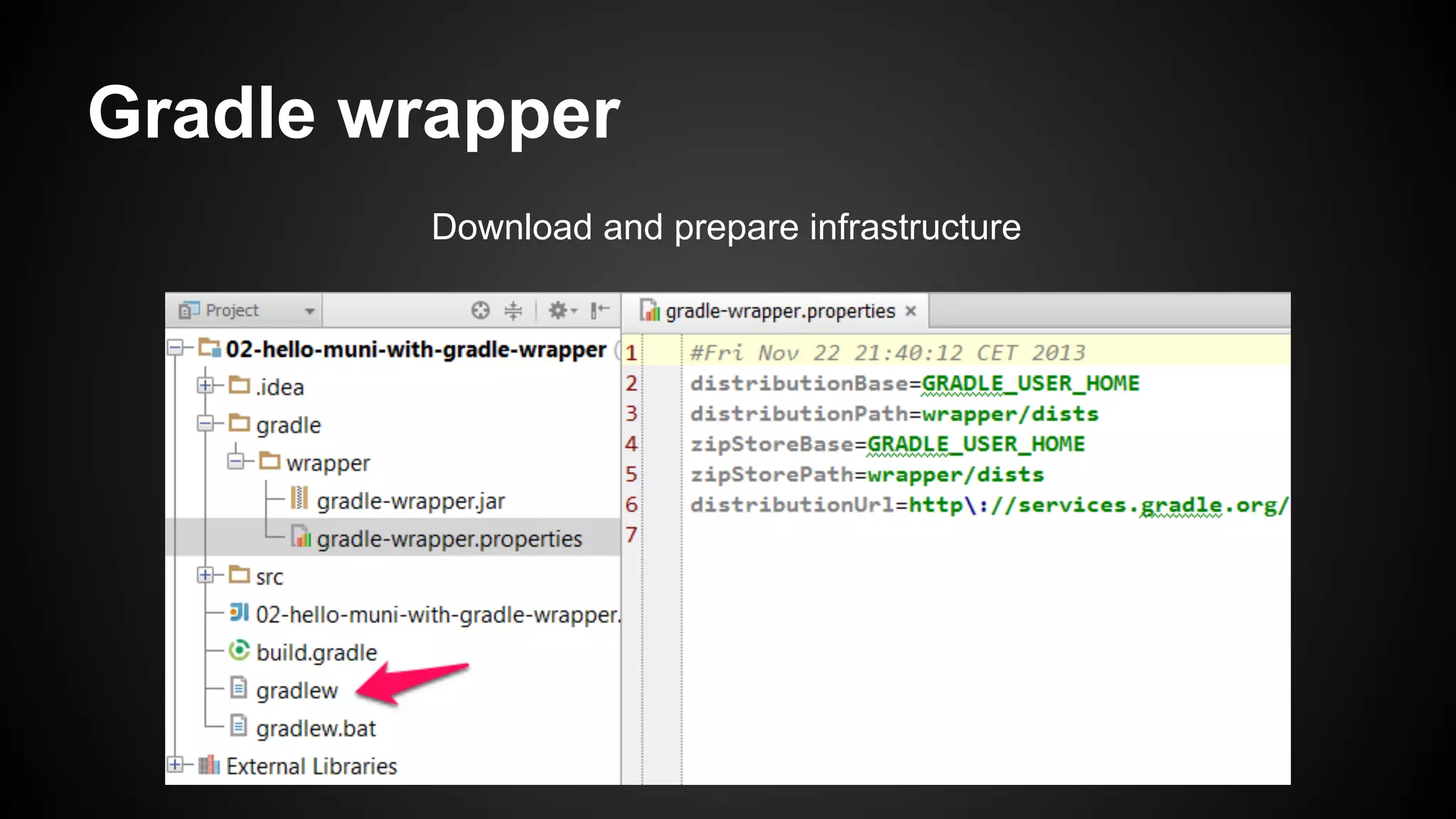Click the distributionUrl services.gradle.org value
Screen dimensions: 1456x819
coord(1099,505)
